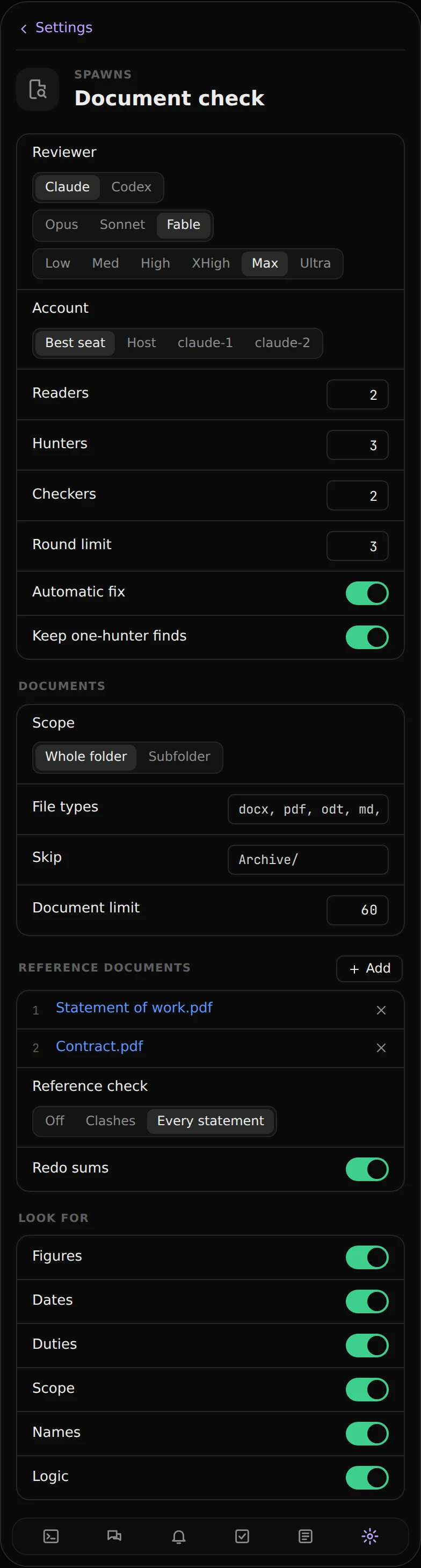Open the terminal tab in bottom bar
Viewport: 421px width, 1568px height.
(51, 1536)
